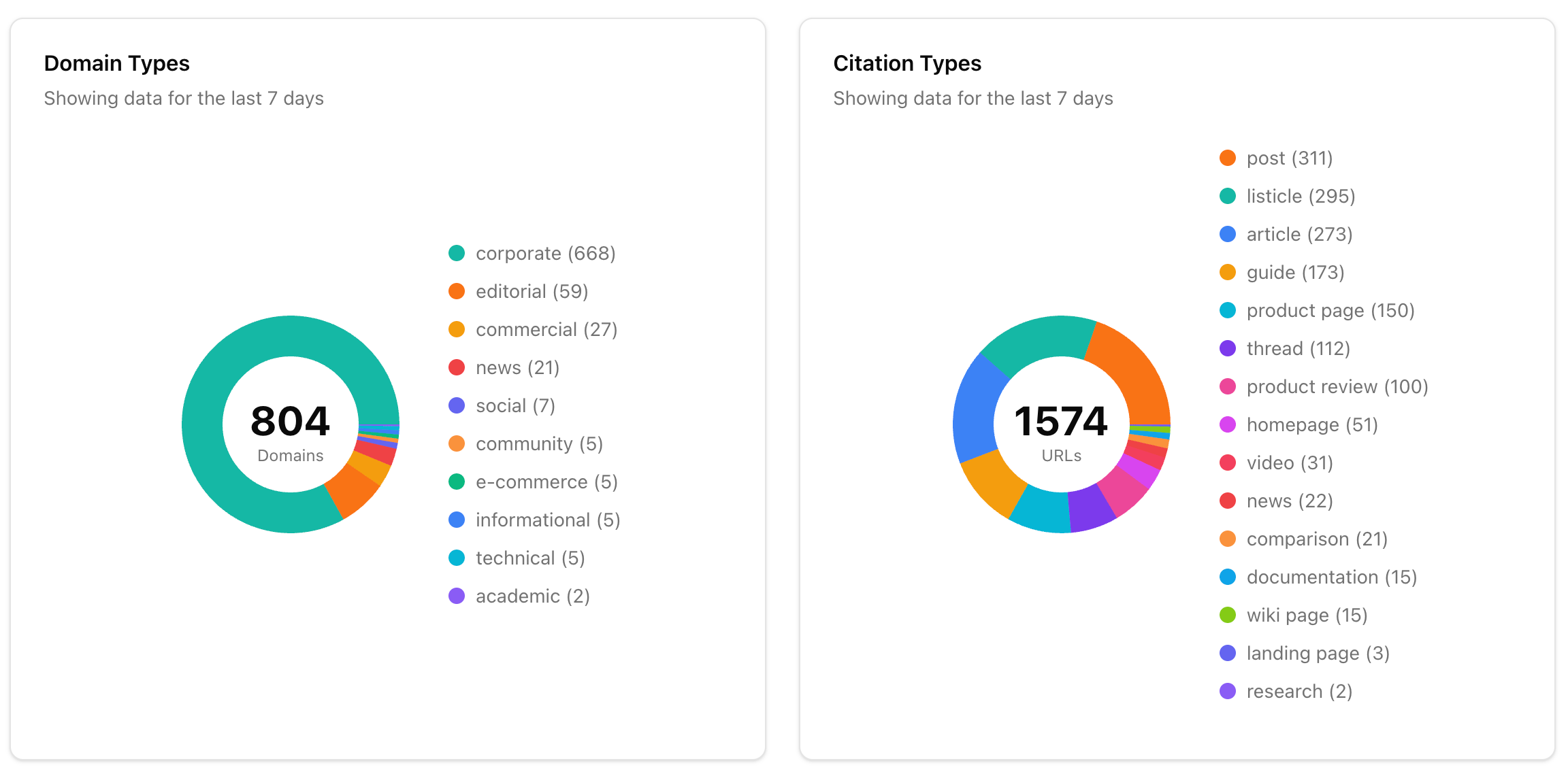Screen dimensions: 1568x774
Task: Click the post (311) legend label
Action: pyautogui.click(x=1289, y=158)
